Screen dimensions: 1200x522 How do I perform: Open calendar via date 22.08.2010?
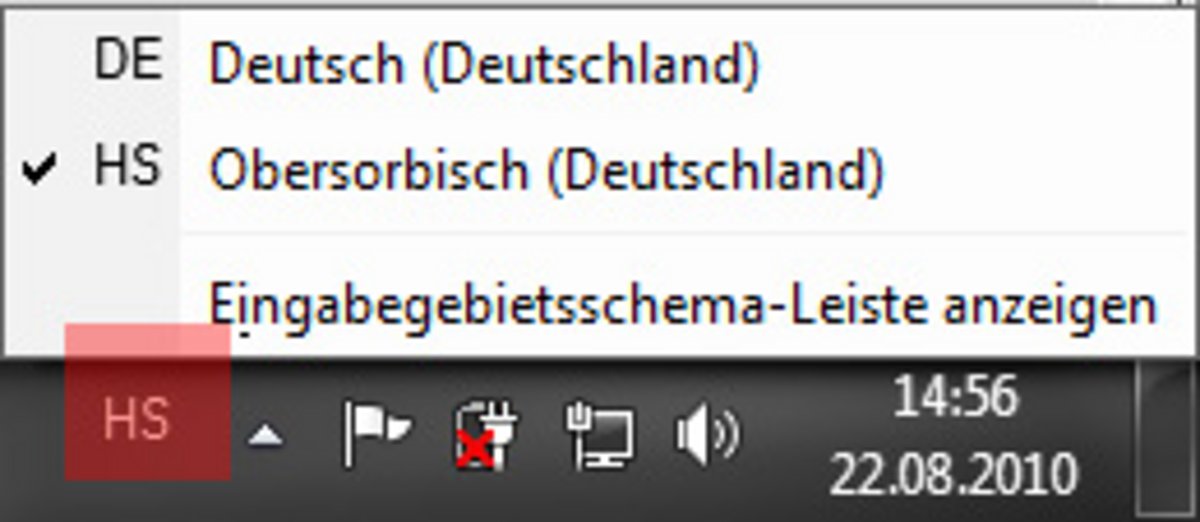[952, 472]
